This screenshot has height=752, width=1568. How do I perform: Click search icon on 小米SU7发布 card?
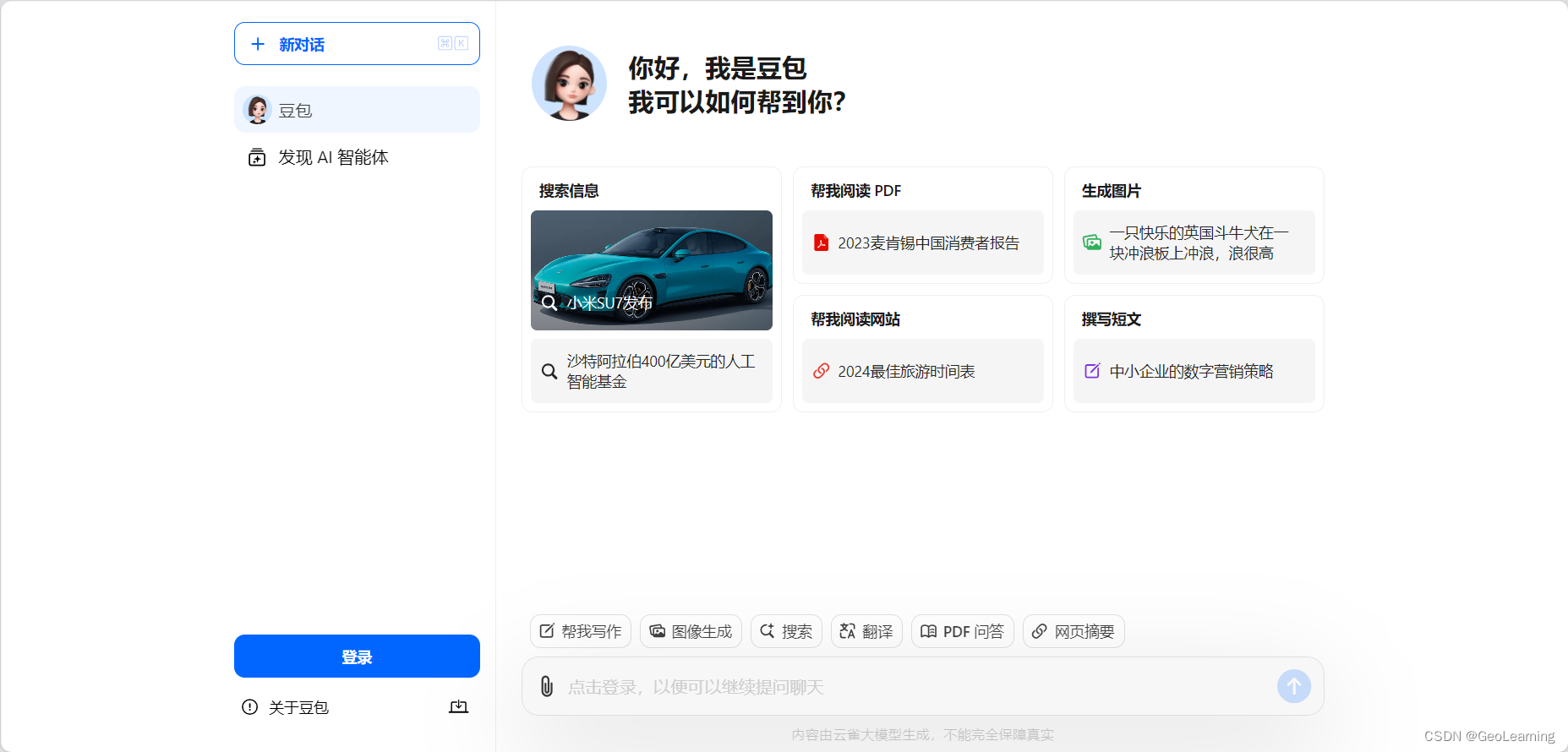click(x=549, y=302)
